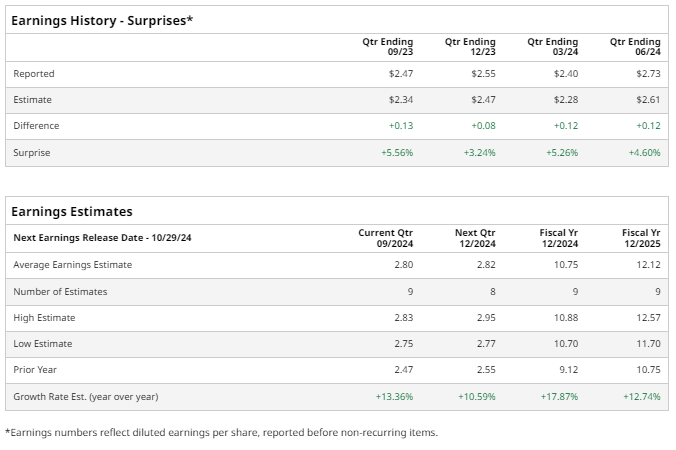
Task: Select the Current Qtr 09/2024 column header
Action: point(386,238)
